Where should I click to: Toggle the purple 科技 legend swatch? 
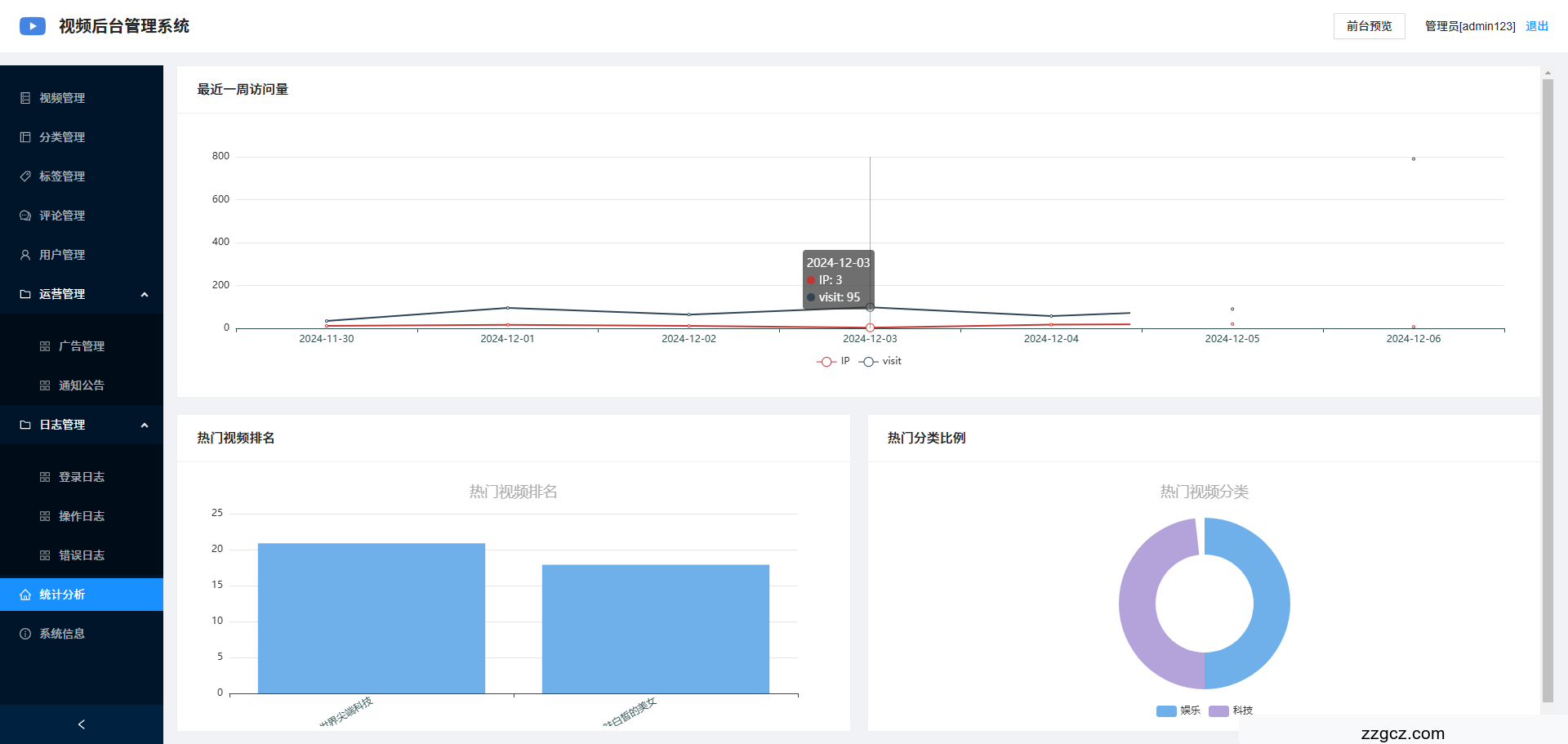[1218, 711]
